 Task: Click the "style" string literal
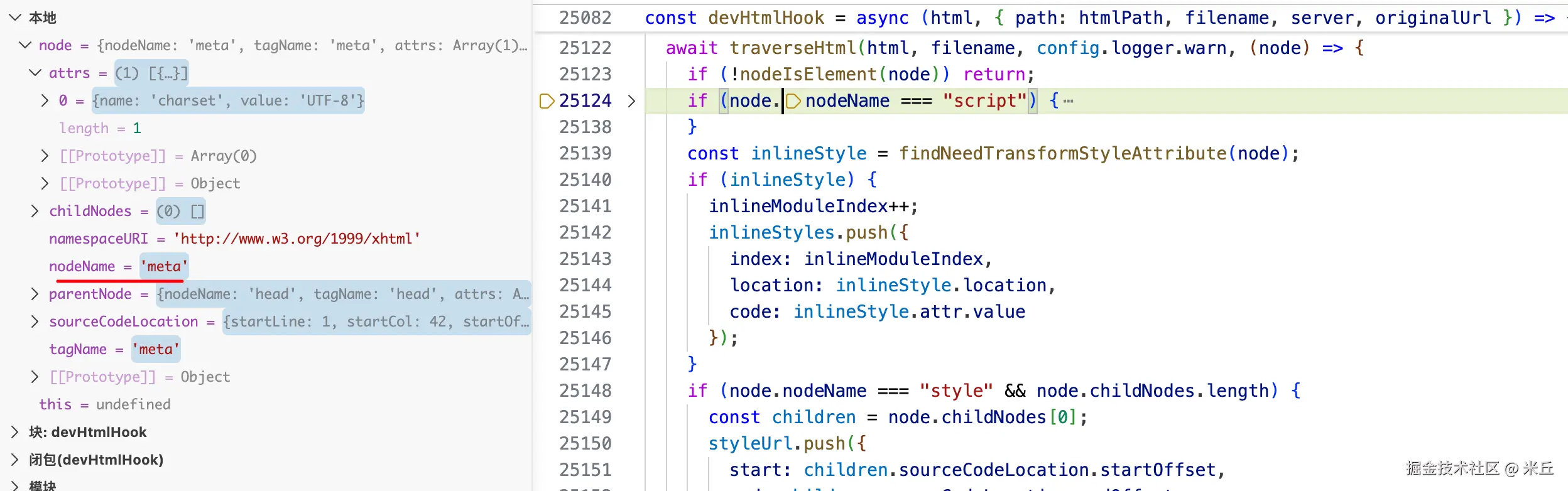tap(956, 391)
